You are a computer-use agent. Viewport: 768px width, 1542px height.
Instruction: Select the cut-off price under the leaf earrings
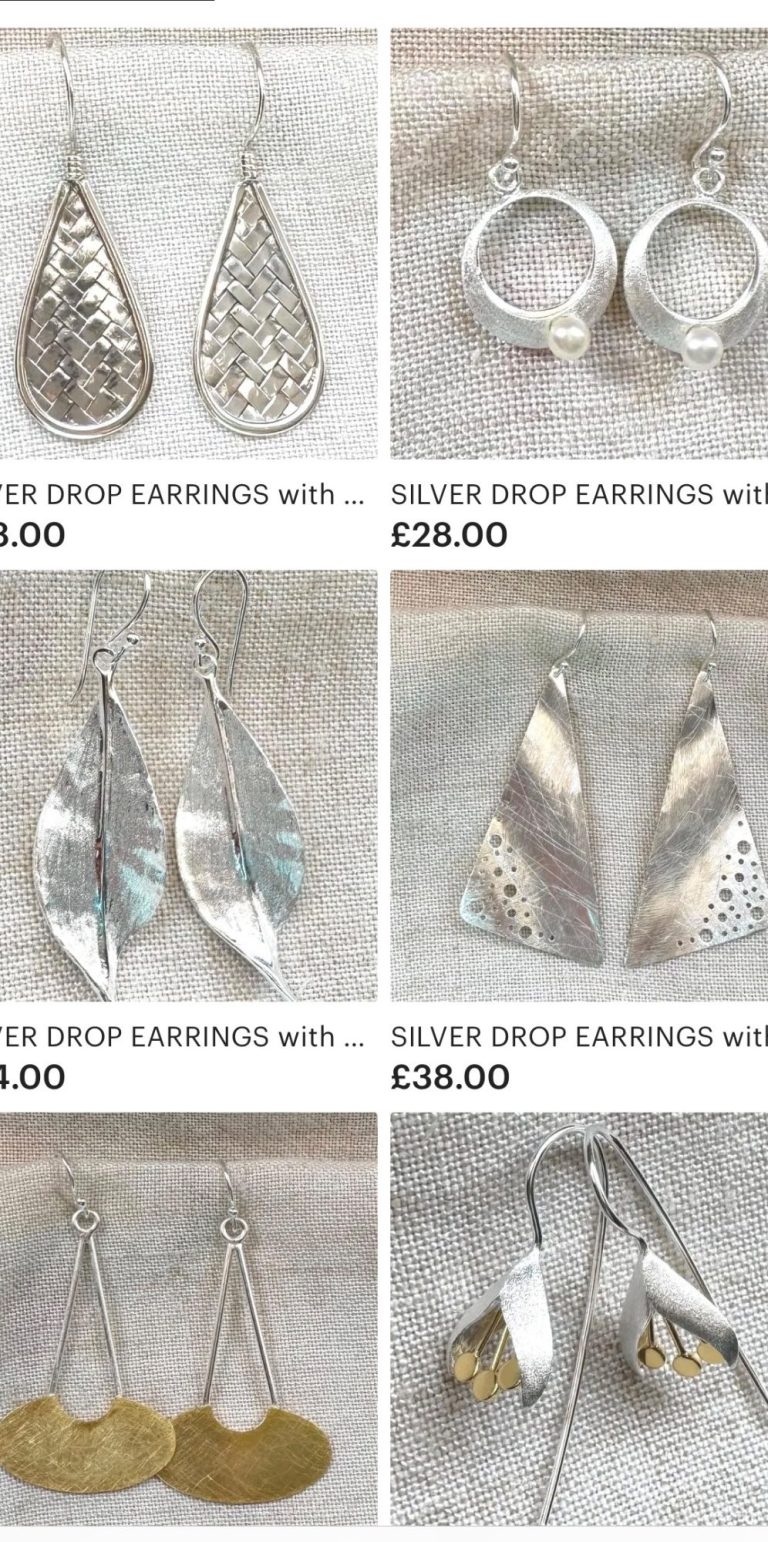click(33, 1077)
